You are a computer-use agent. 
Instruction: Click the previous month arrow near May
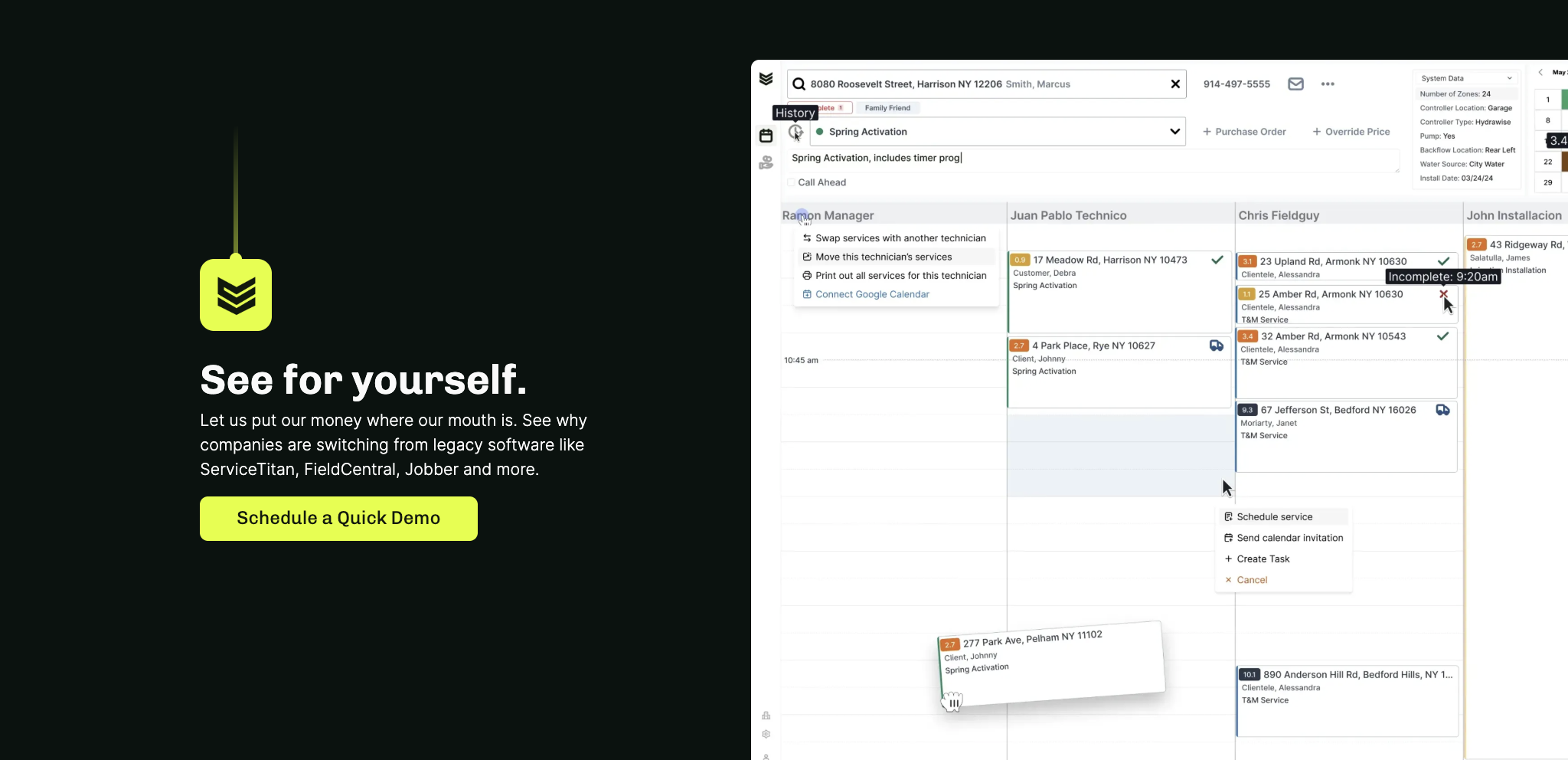tap(1540, 73)
